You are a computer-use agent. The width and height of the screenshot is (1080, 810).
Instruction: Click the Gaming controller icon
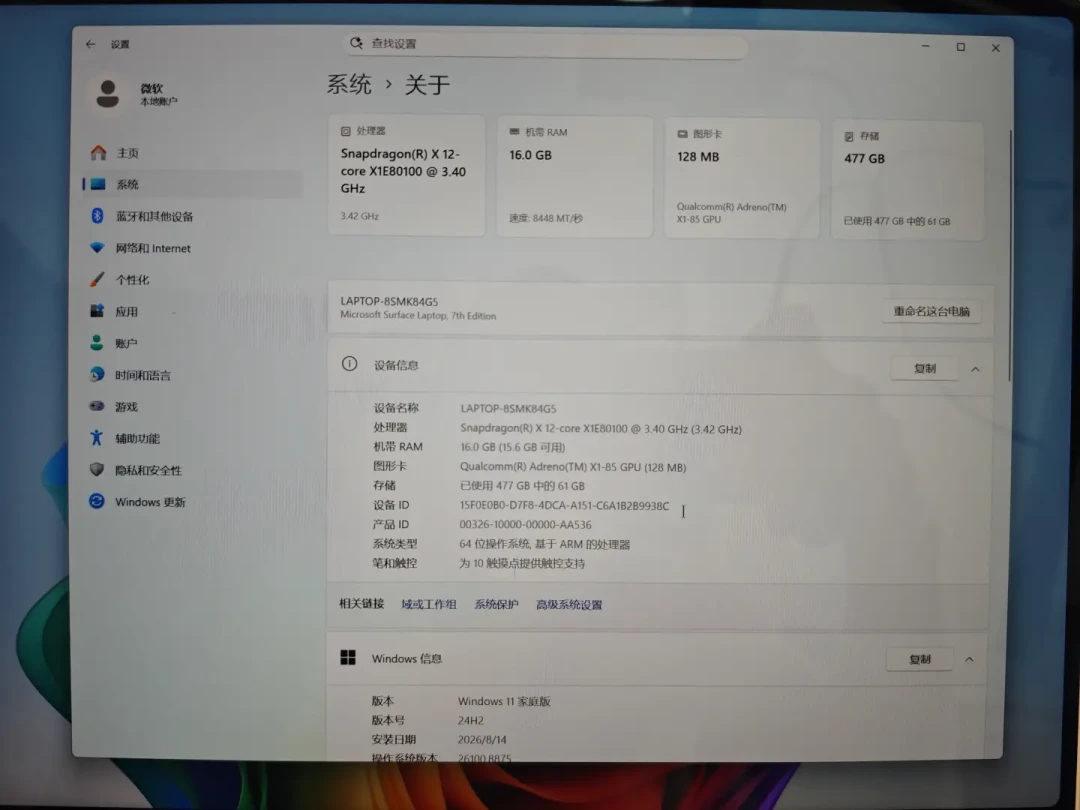[96, 406]
